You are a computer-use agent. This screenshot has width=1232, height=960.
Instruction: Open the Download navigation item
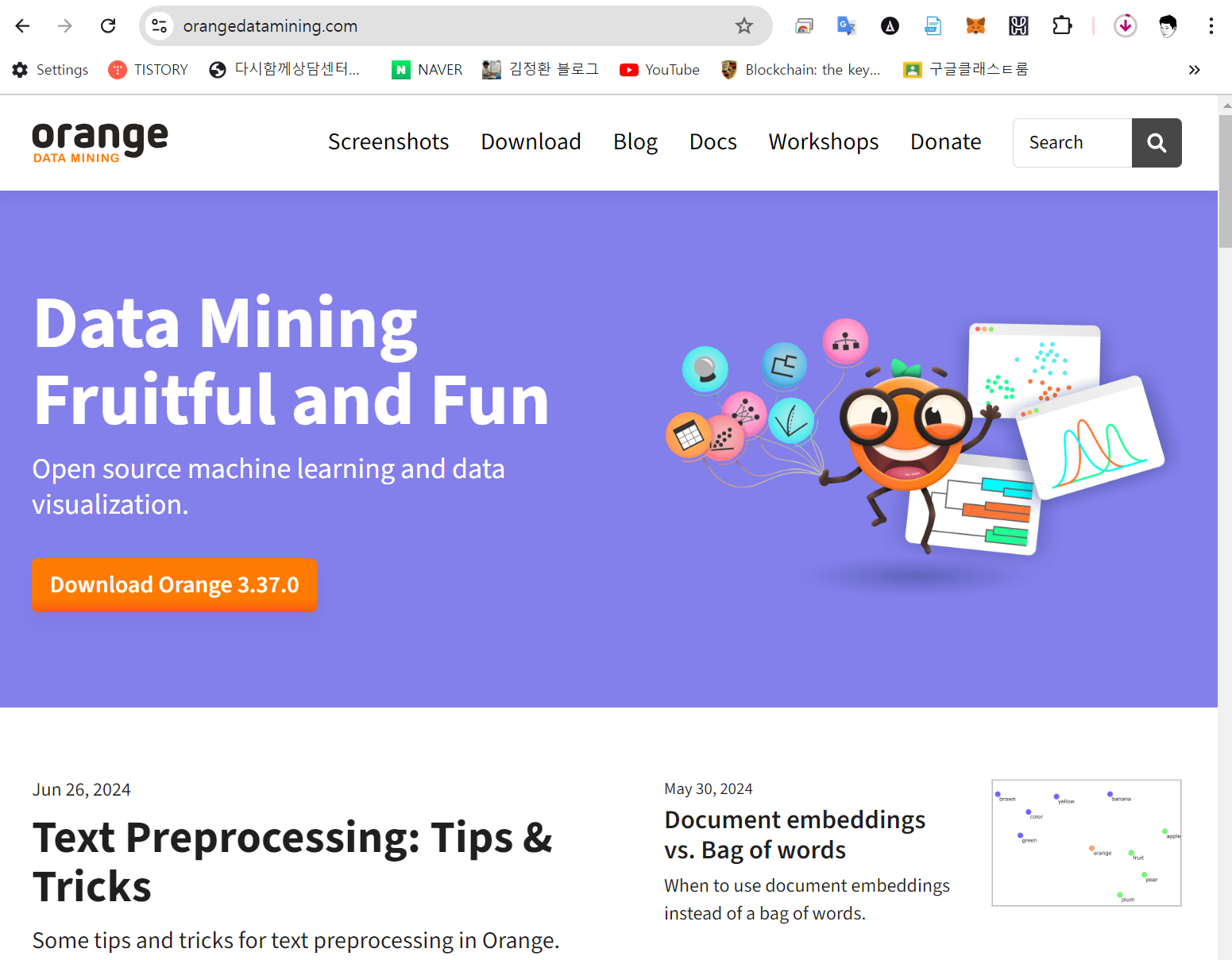pos(531,142)
